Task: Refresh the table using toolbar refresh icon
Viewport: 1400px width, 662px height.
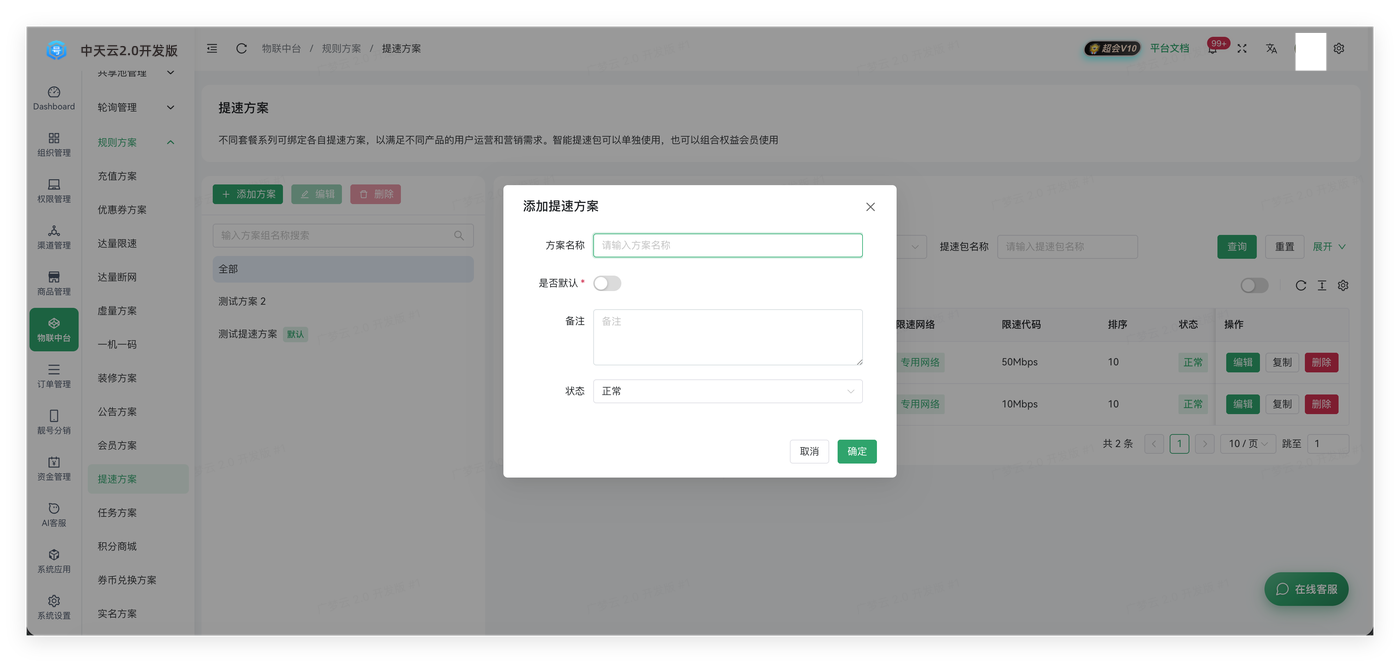Action: pos(1301,285)
